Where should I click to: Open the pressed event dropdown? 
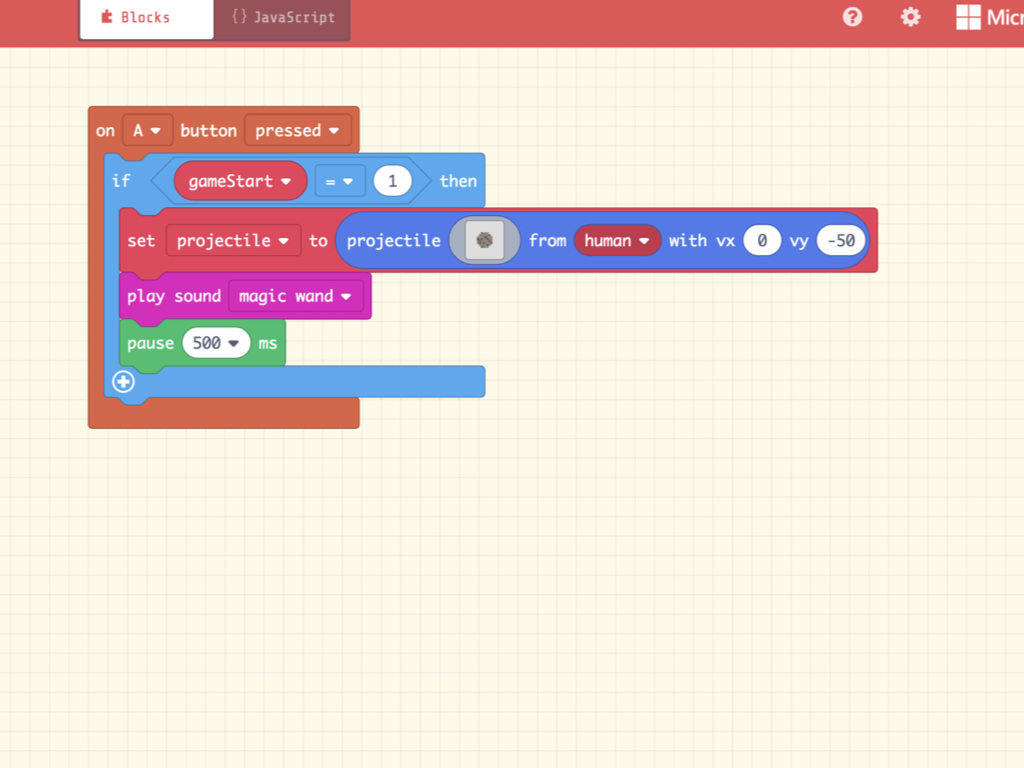297,131
